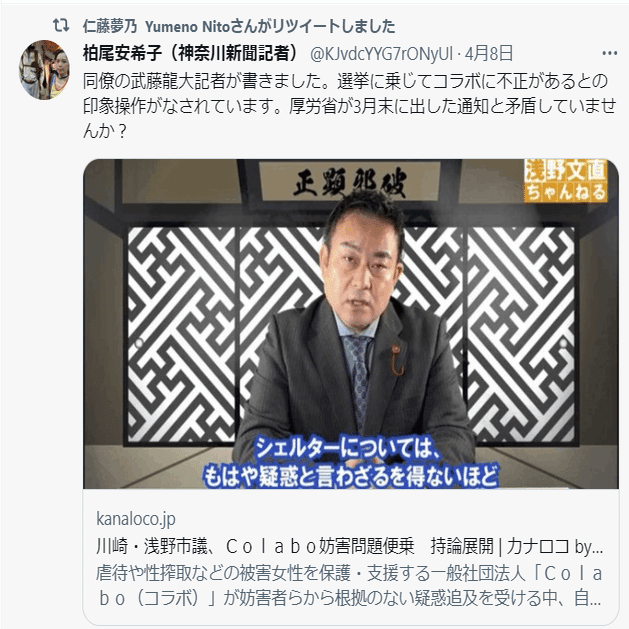Open the three-dot more options menu
The width and height of the screenshot is (629, 629).
(609, 53)
